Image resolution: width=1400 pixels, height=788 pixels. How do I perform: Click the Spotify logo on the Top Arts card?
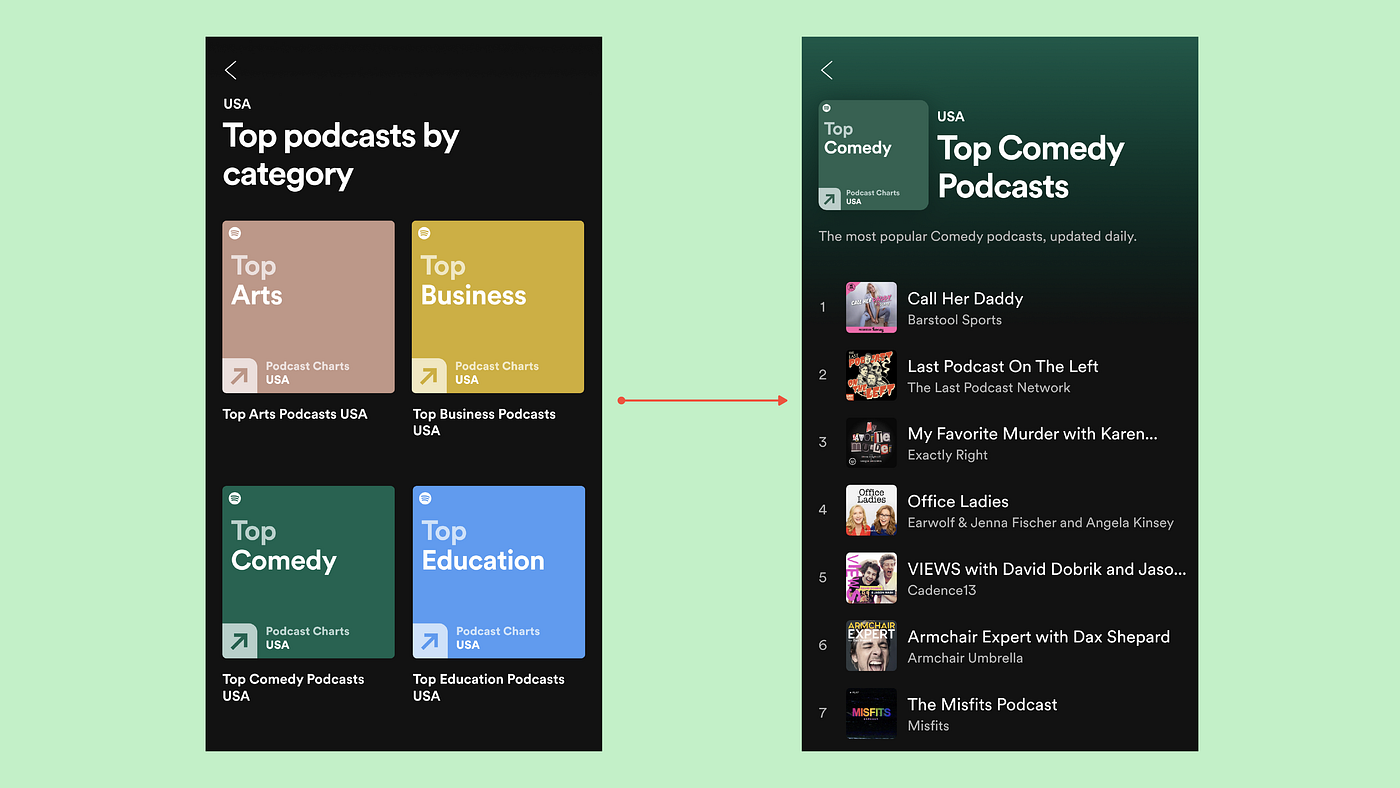pyautogui.click(x=235, y=233)
